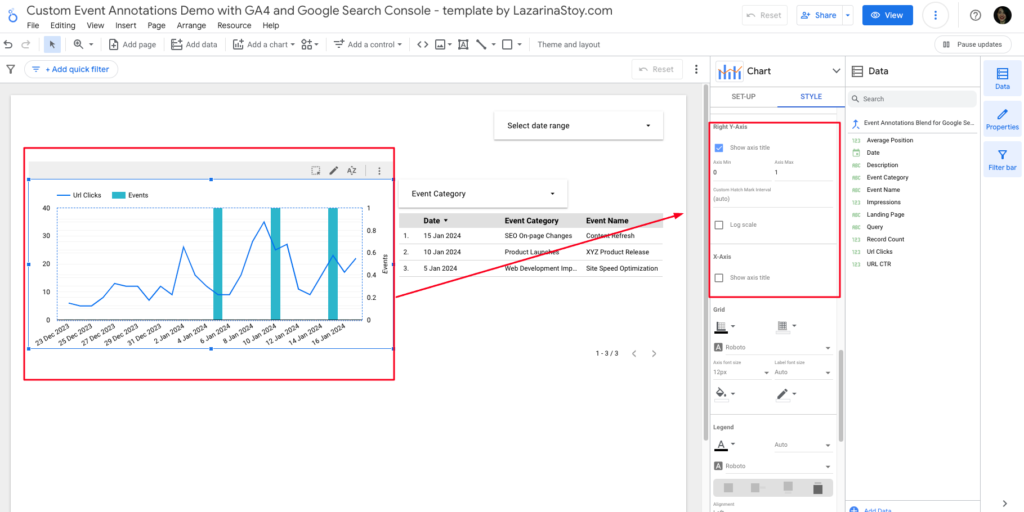Click chart select-area icon in chart header
Image resolution: width=1024 pixels, height=512 pixels.
315,170
